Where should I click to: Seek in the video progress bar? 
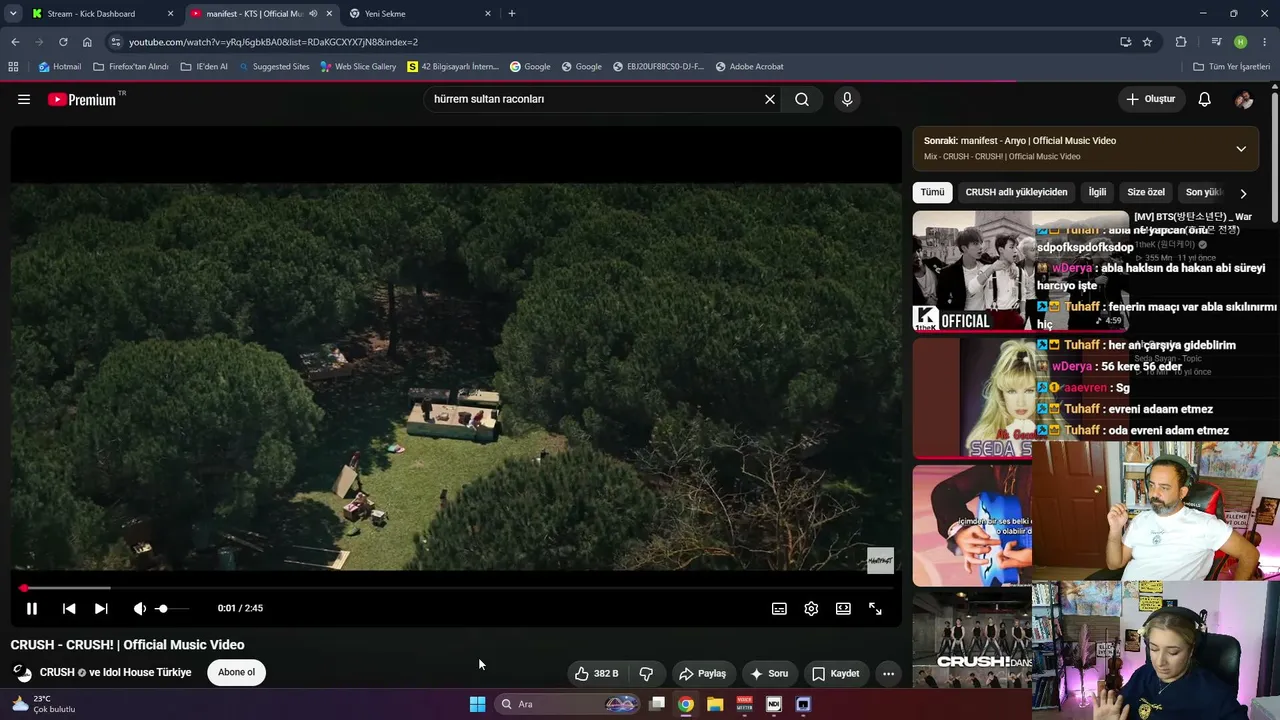tap(455, 588)
